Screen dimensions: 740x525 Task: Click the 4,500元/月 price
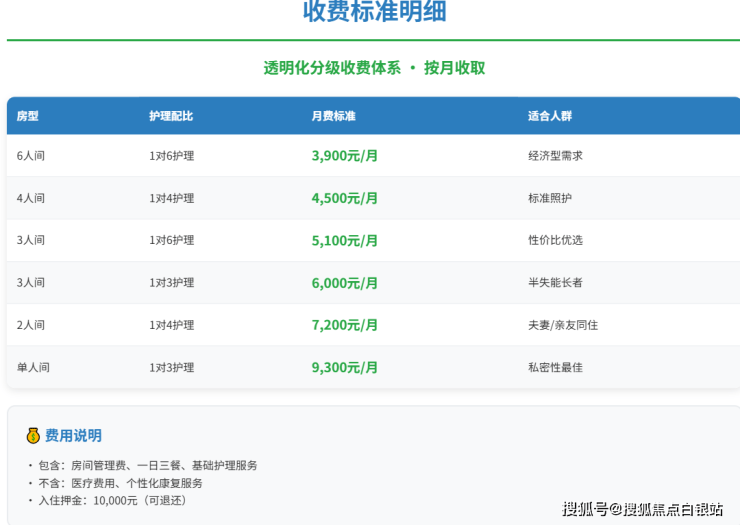345,198
